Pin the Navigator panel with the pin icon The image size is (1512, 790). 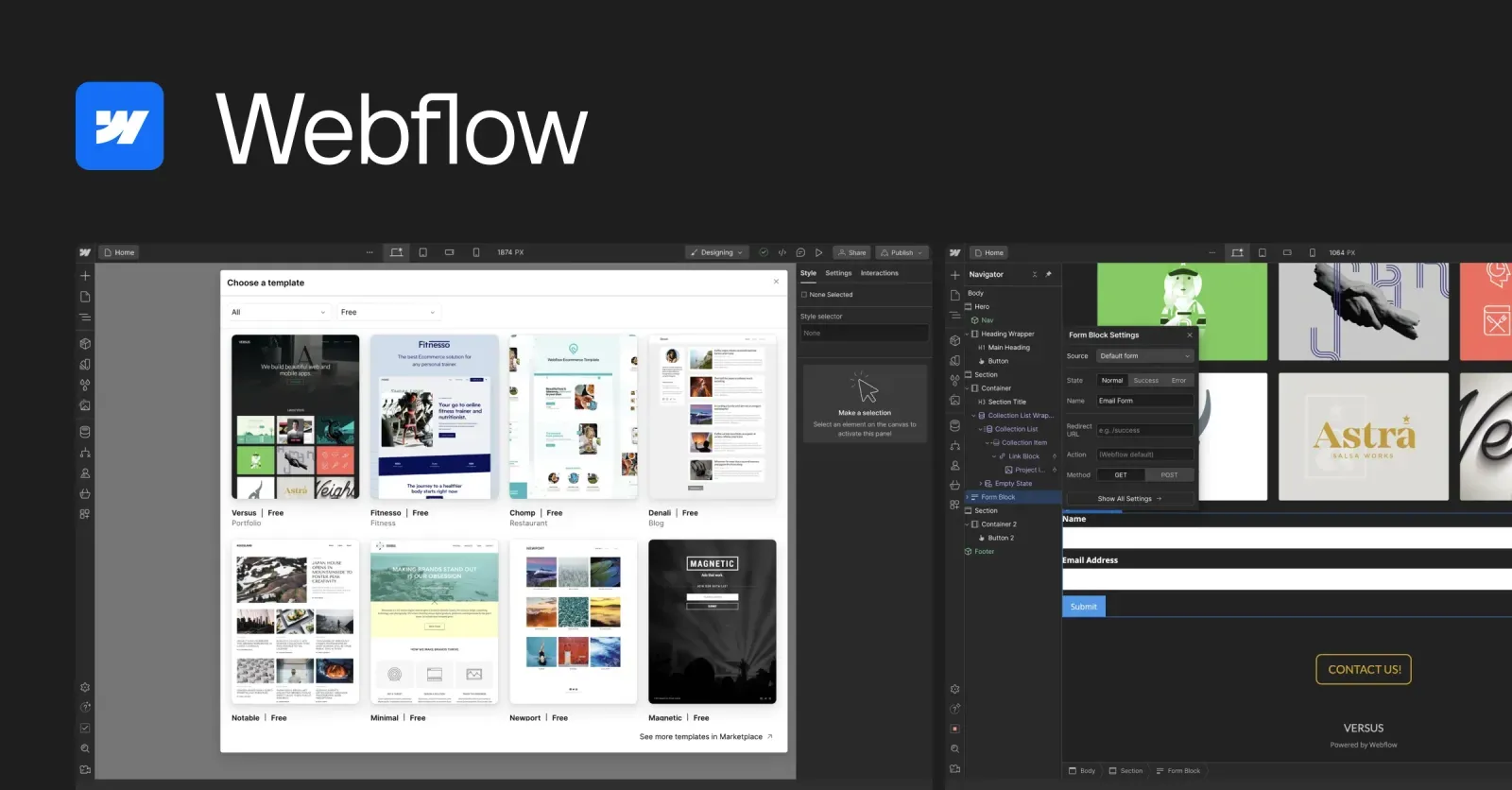[1048, 274]
